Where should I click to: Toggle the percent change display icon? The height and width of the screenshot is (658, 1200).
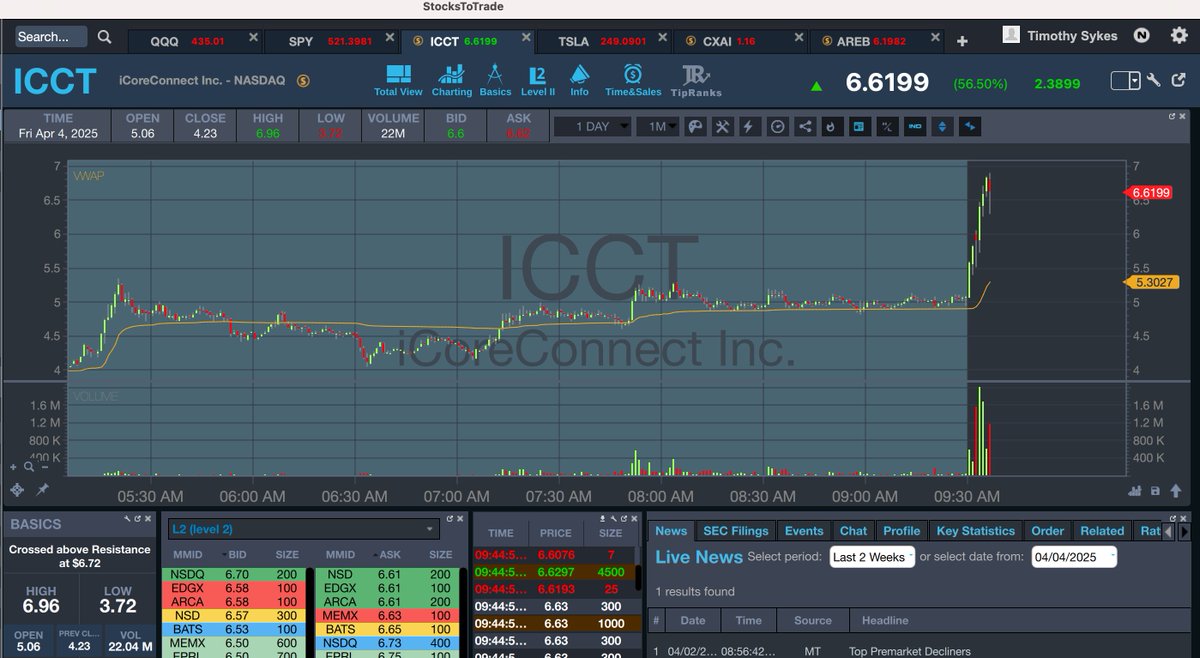tap(886, 126)
